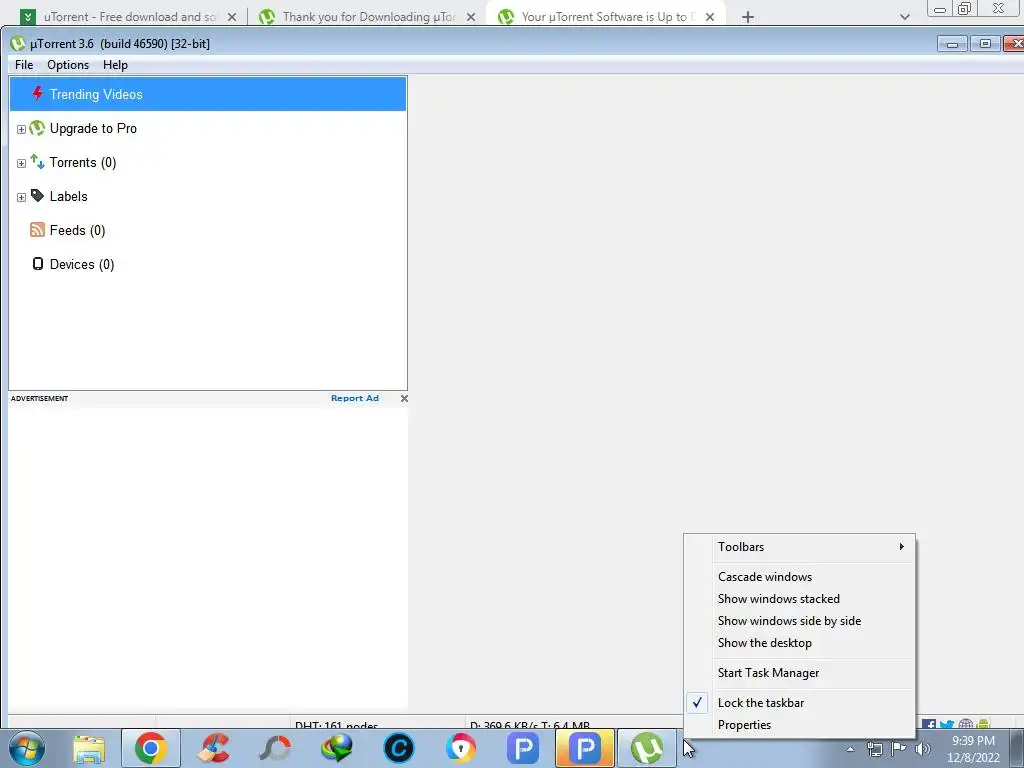
Task: Click the Devices phone icon
Action: tap(38, 263)
